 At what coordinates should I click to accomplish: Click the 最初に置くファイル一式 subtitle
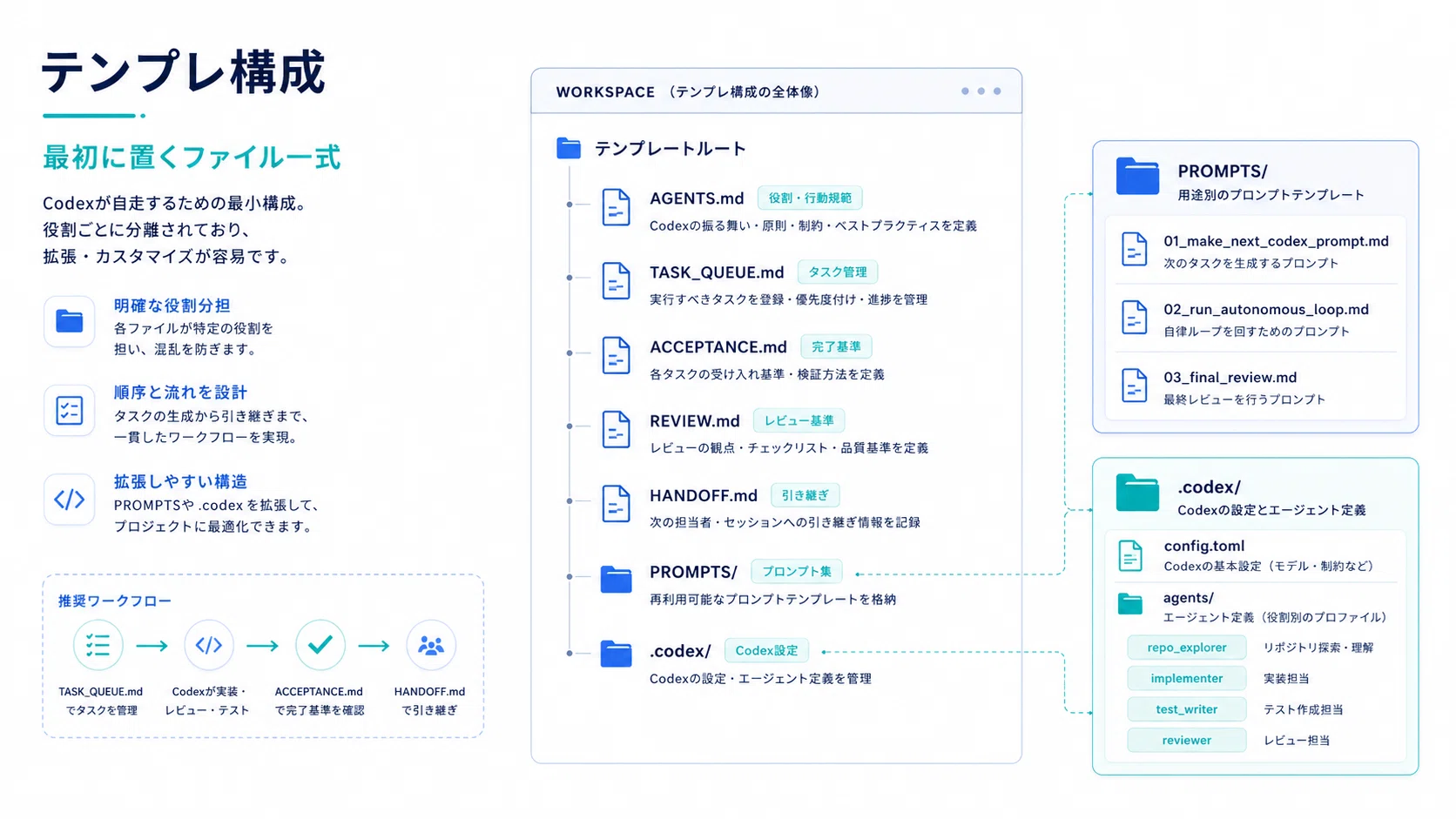(x=192, y=158)
